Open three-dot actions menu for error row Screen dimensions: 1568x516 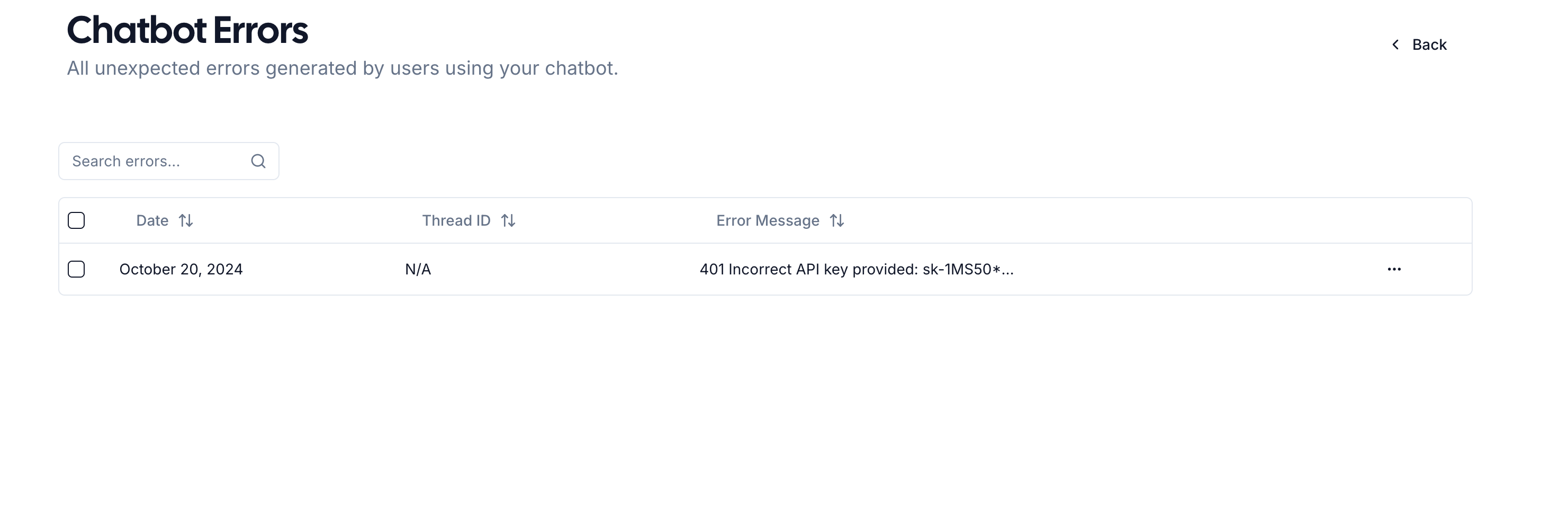point(1394,269)
